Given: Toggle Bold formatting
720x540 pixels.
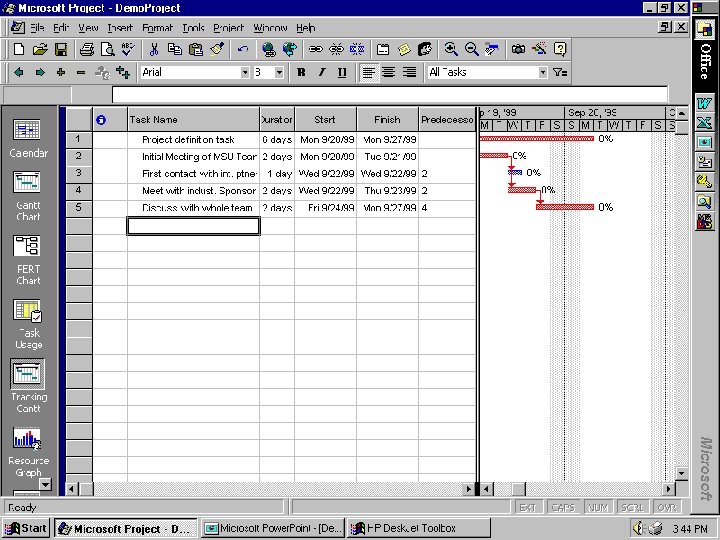Looking at the screenshot, I should pyautogui.click(x=301, y=72).
